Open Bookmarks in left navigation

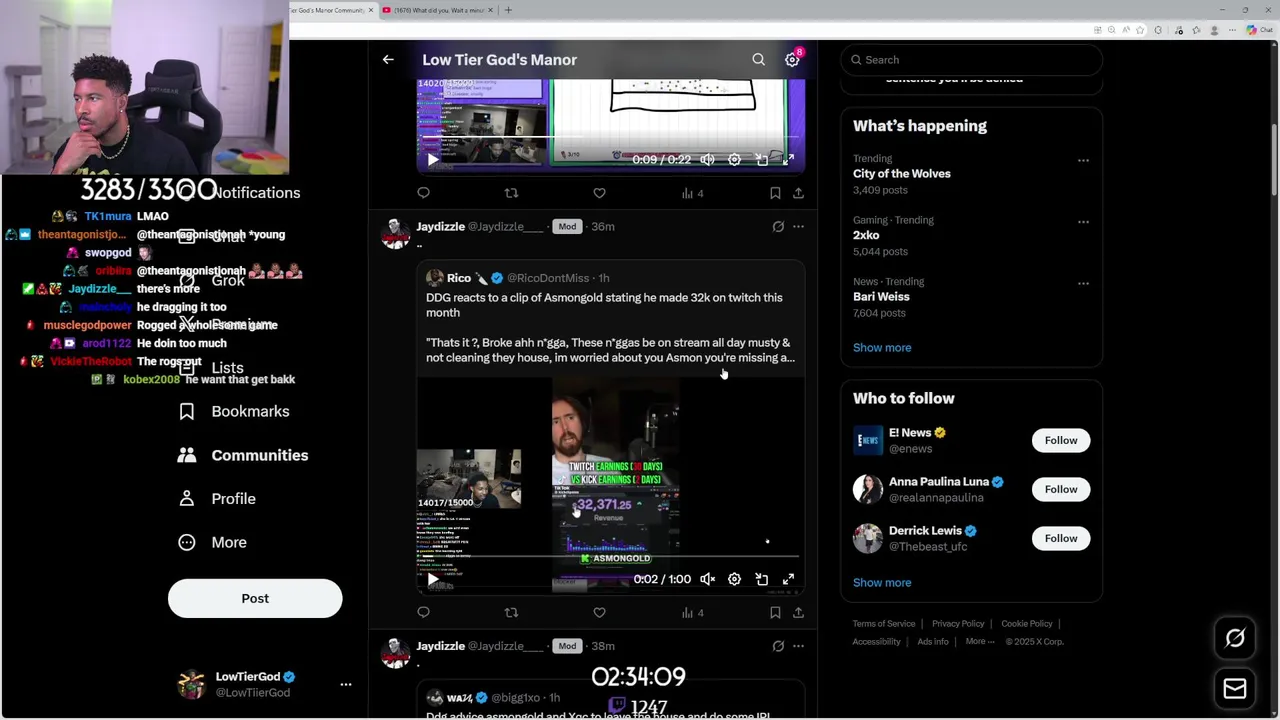click(x=234, y=411)
